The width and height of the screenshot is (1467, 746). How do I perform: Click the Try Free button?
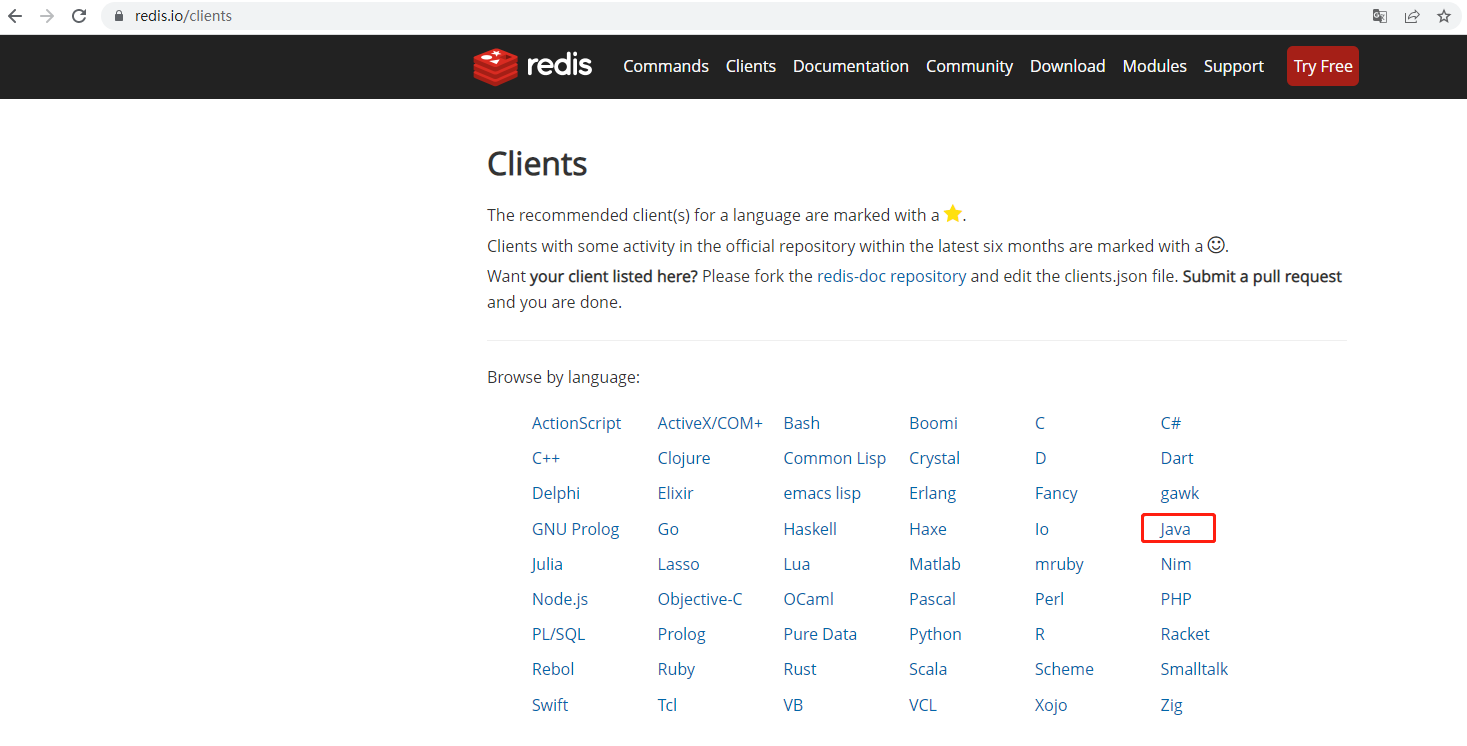[x=1323, y=66]
